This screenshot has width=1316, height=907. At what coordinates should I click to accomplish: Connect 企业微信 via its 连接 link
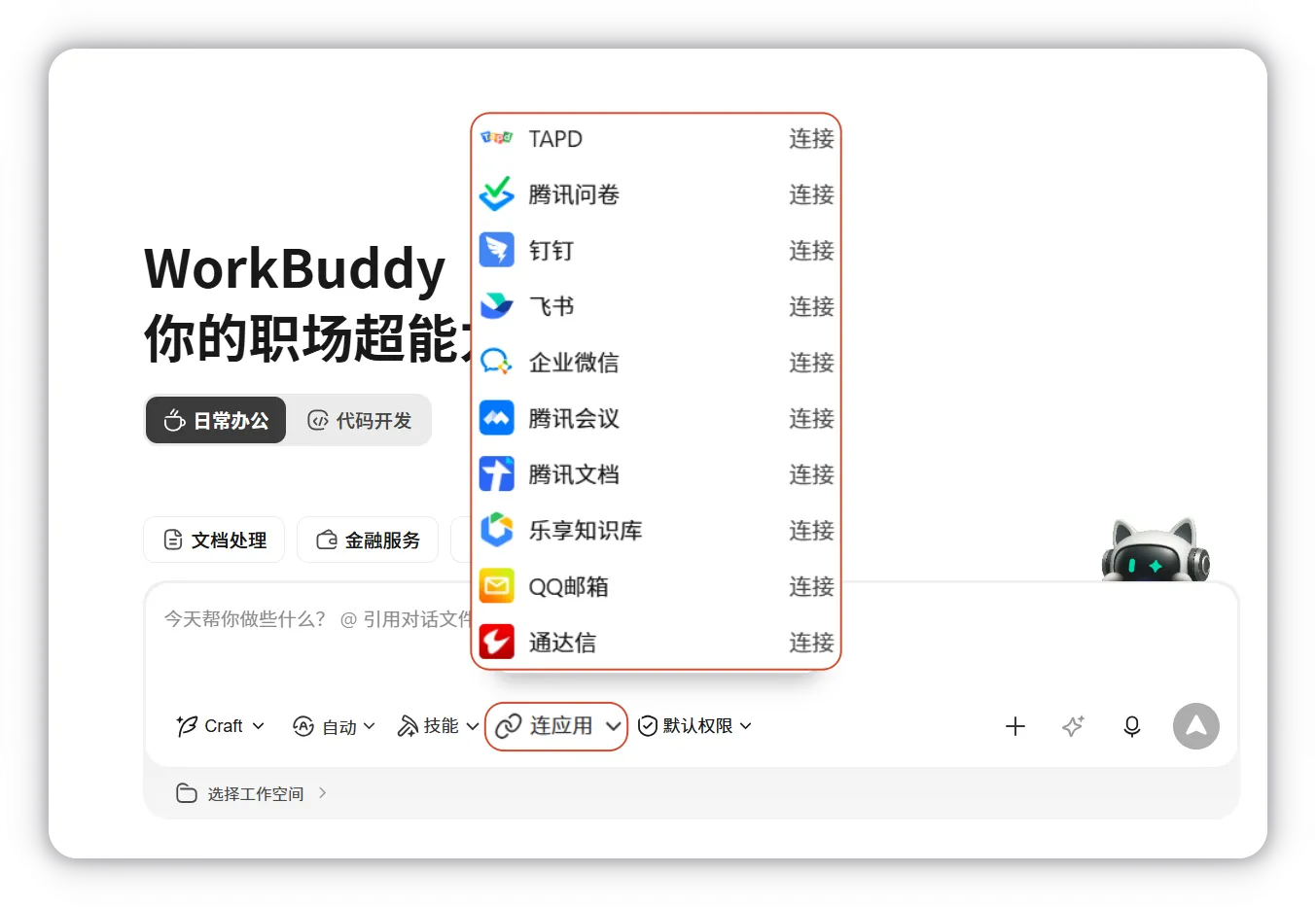pyautogui.click(x=811, y=363)
